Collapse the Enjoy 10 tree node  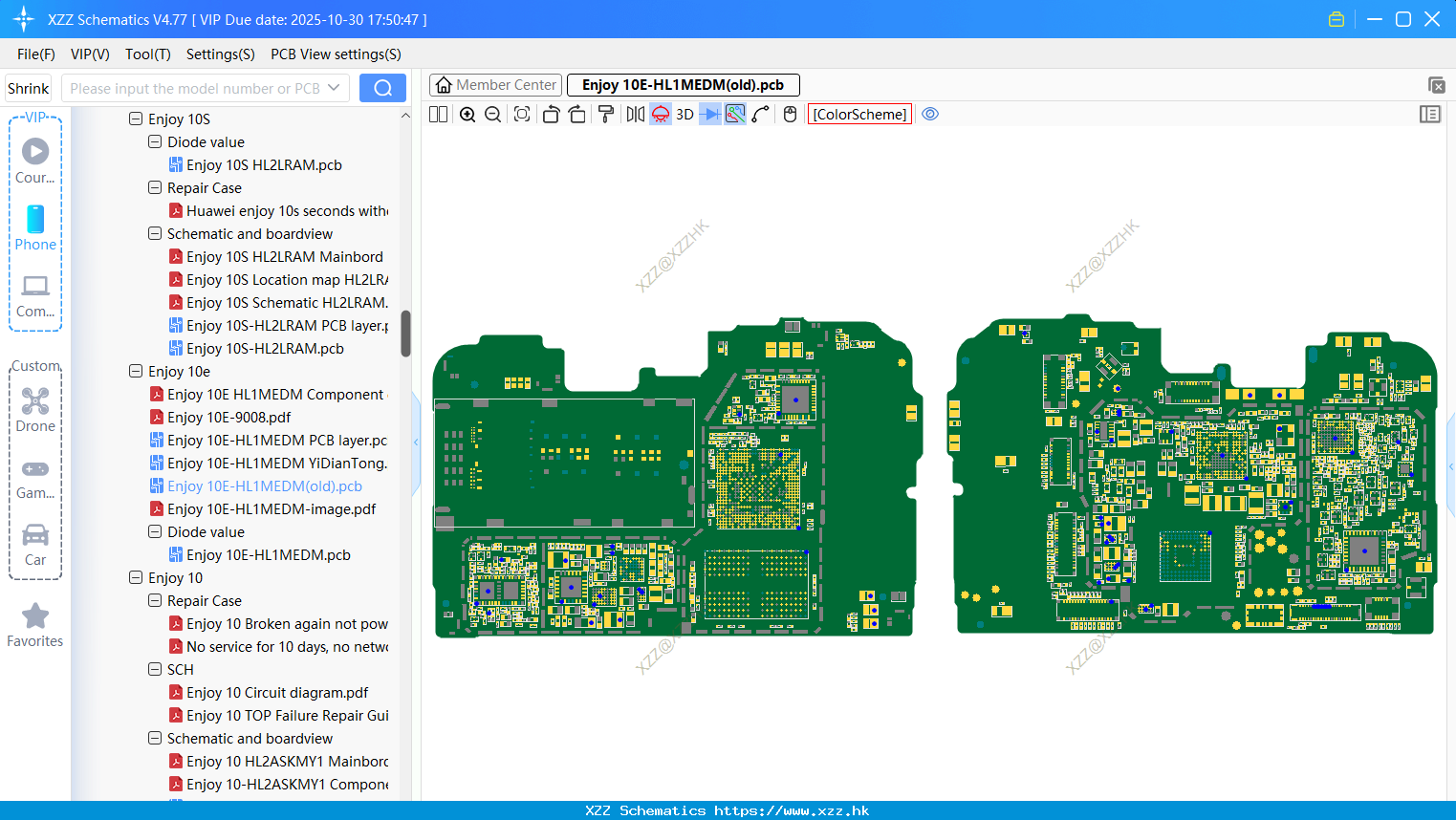click(x=136, y=577)
